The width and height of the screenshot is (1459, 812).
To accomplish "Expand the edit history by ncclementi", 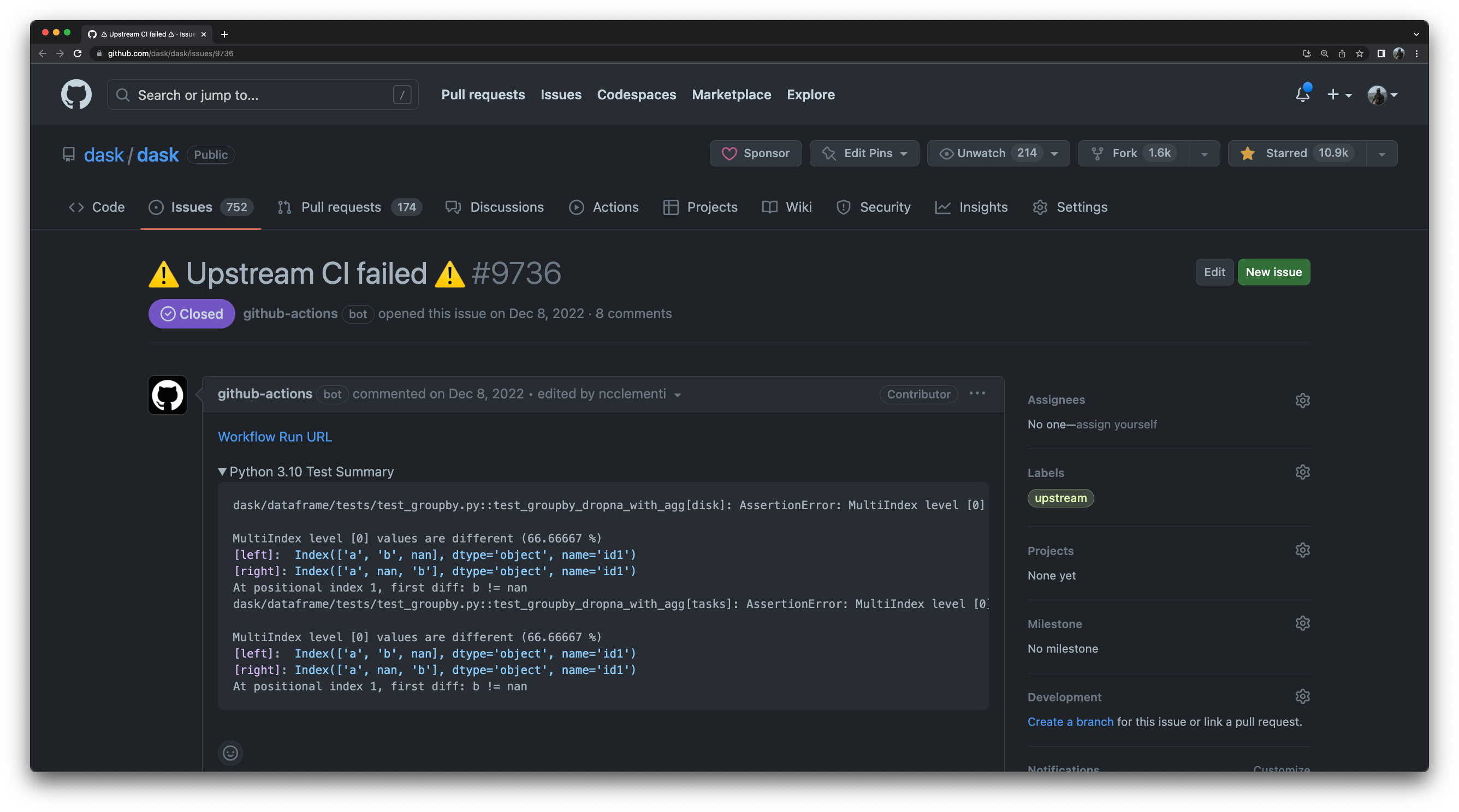I will point(678,395).
